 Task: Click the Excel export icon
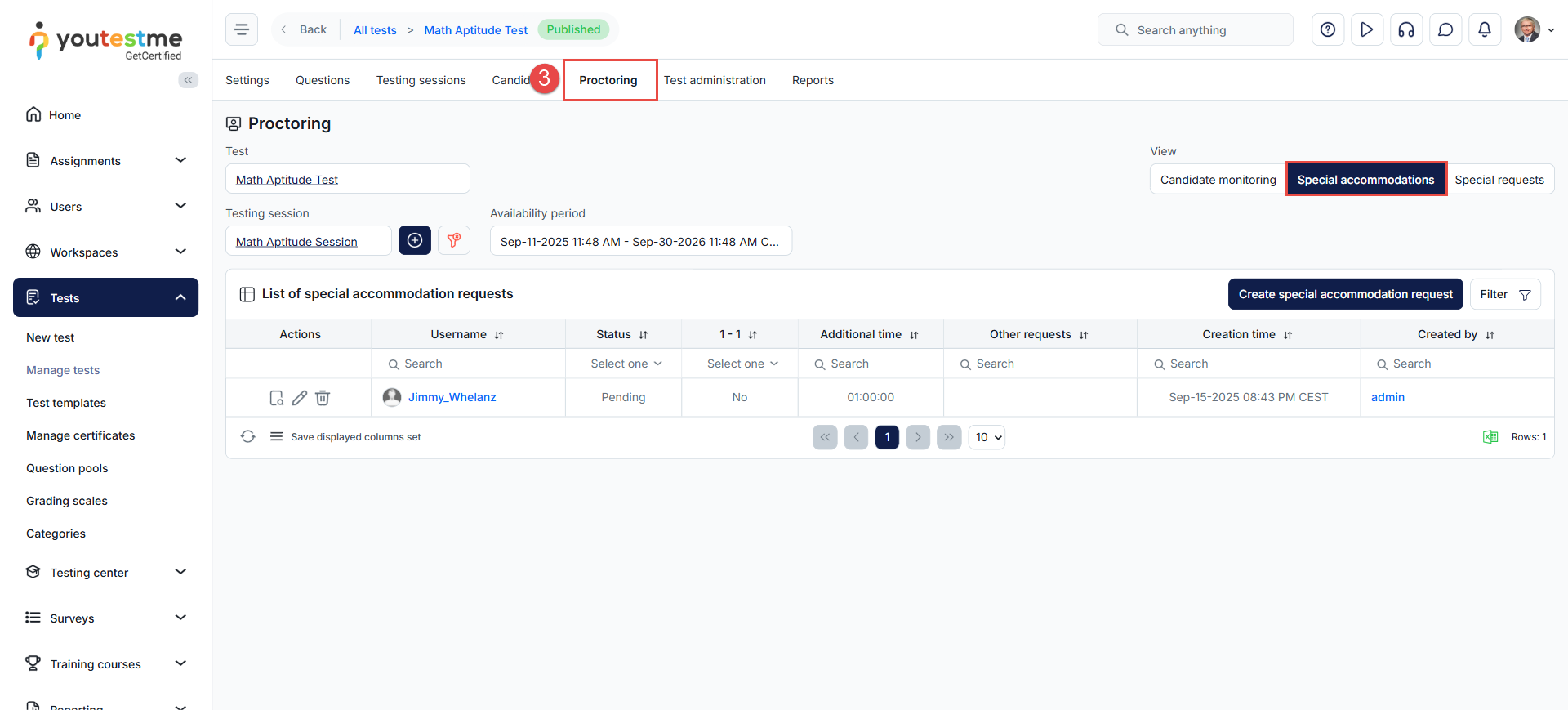(1490, 437)
